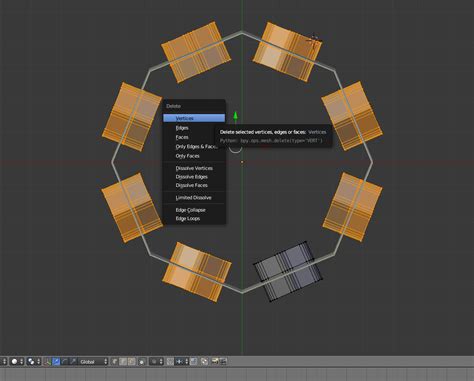This screenshot has height=381, width=474.
Task: Render OpenGL animation clapper icon
Action: [x=223, y=362]
